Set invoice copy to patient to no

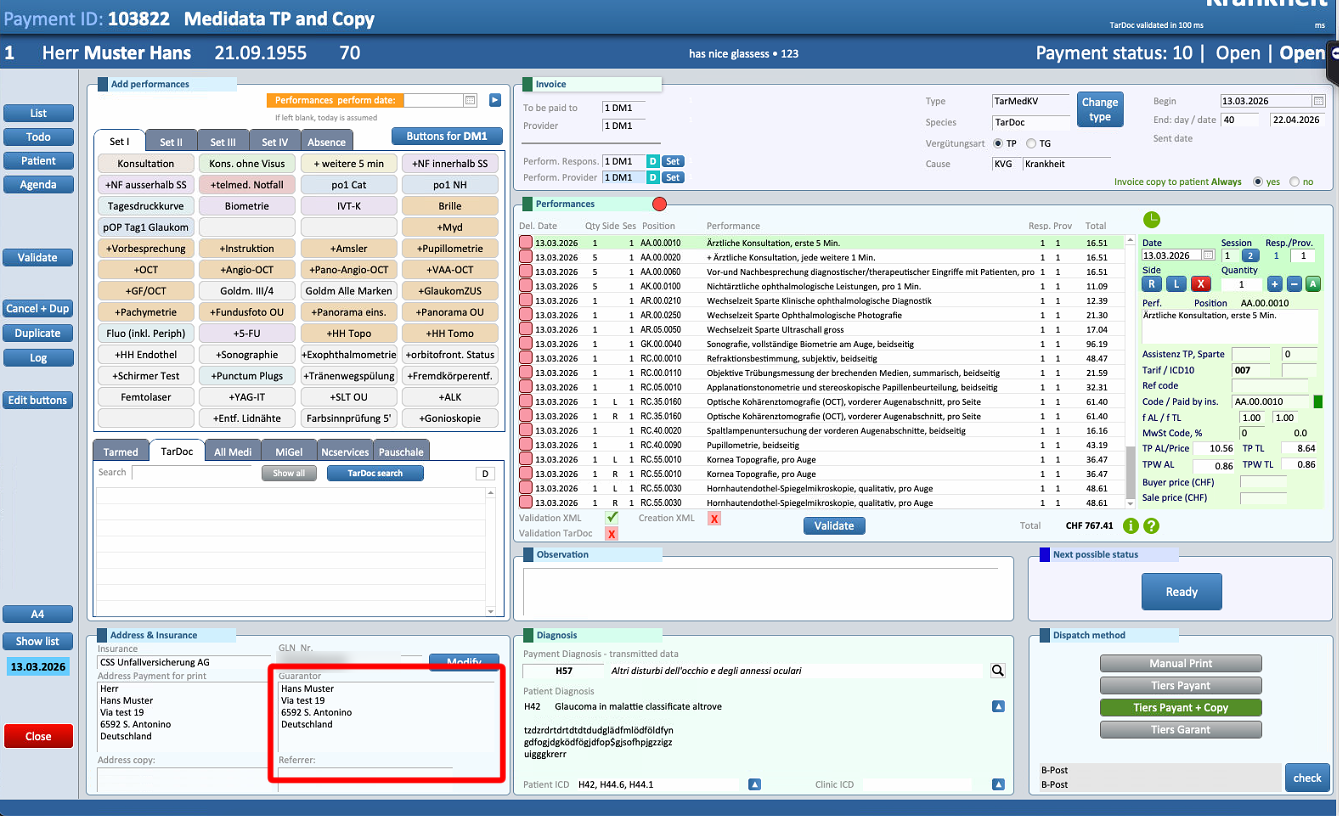[1295, 182]
